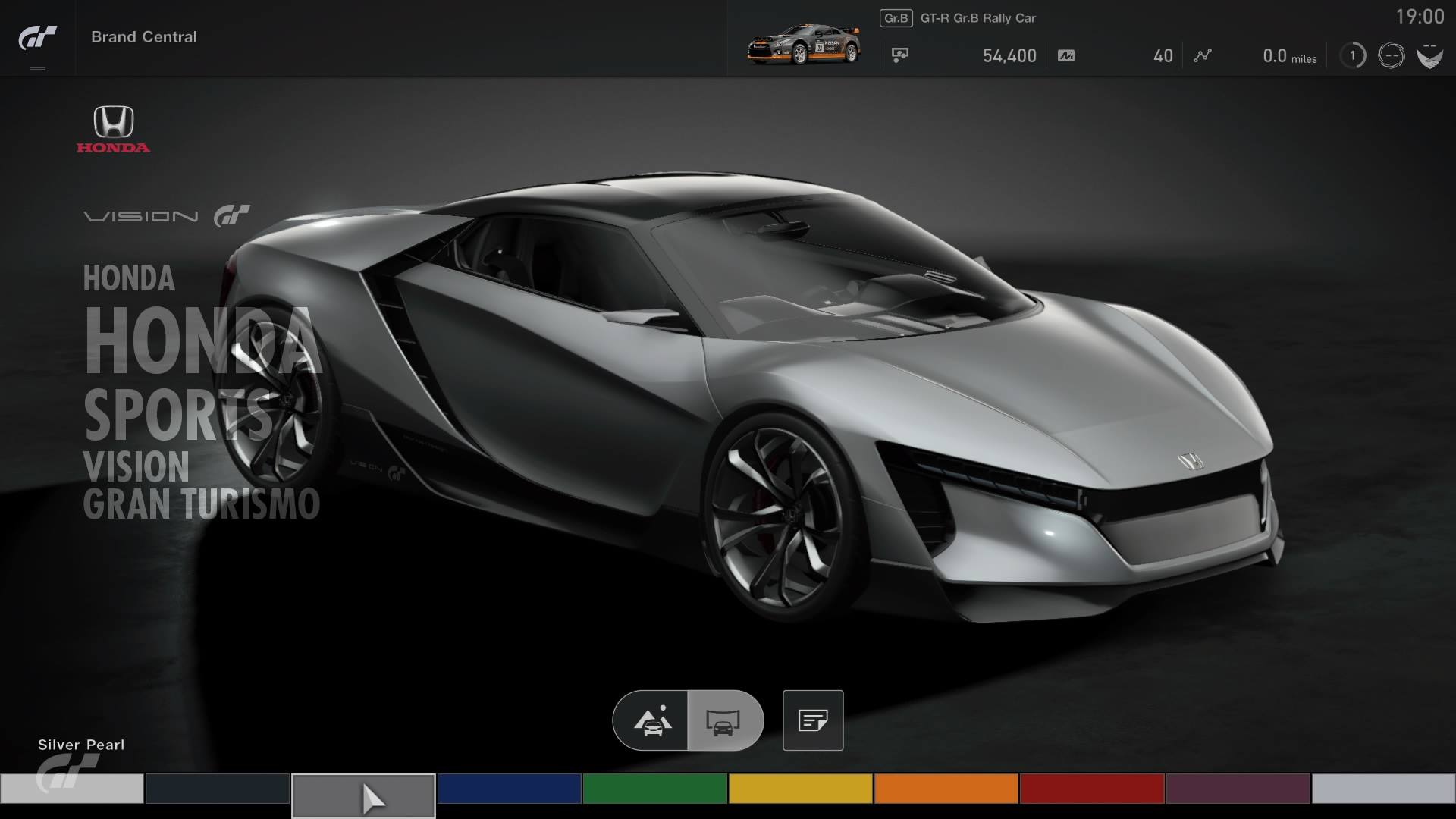1456x819 pixels.
Task: Select the red paint swatch
Action: click(x=1091, y=789)
